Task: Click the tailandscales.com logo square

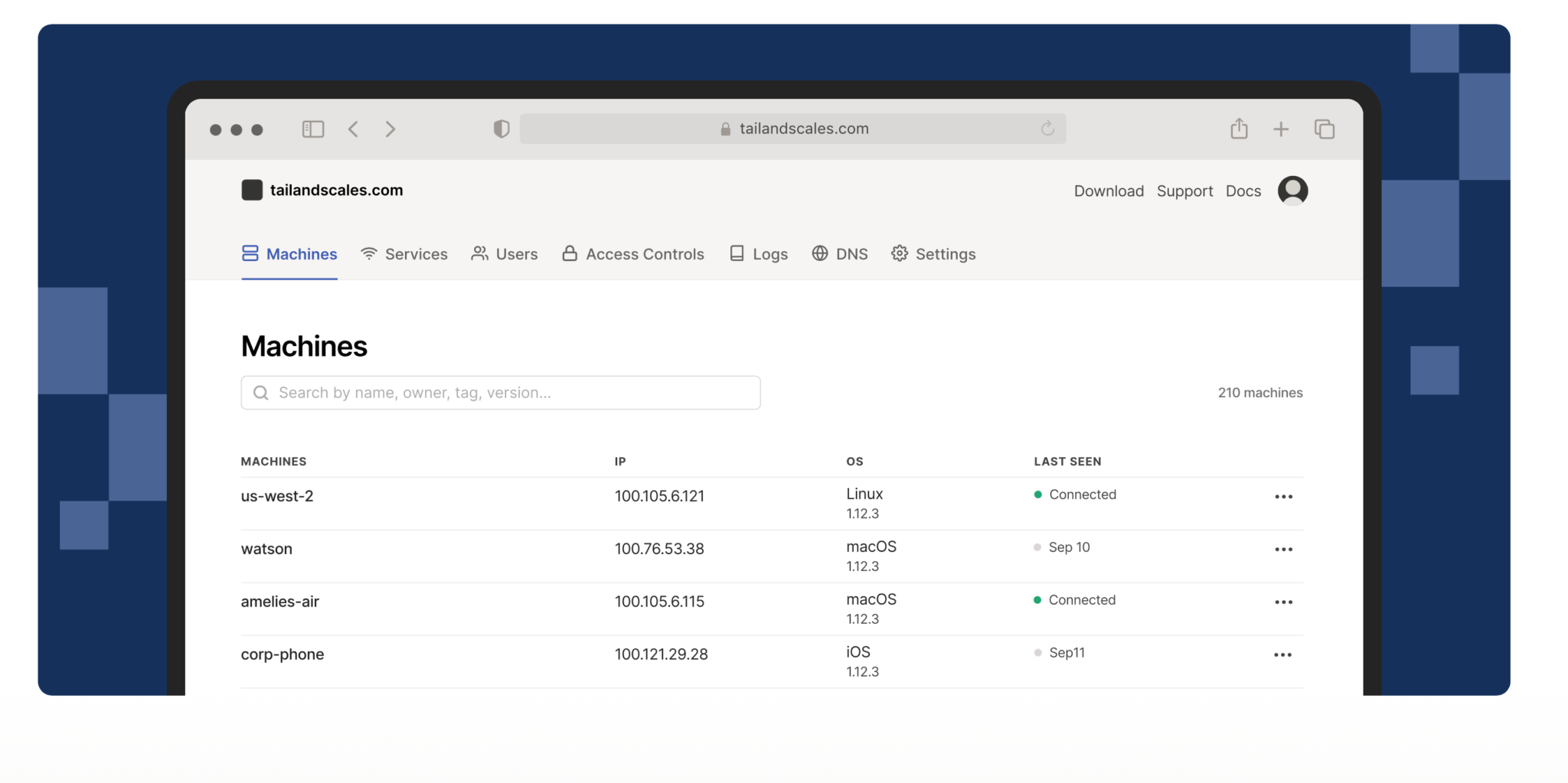Action: (252, 190)
